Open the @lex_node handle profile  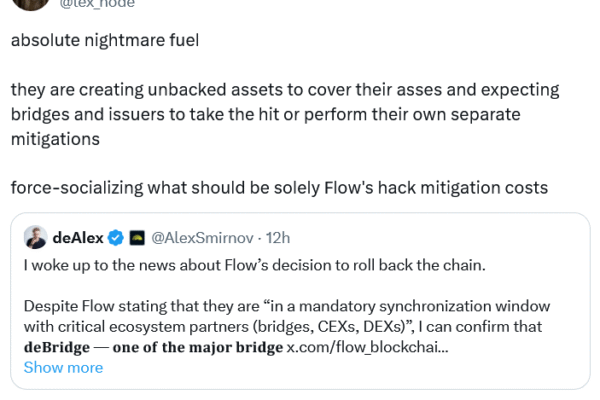[x=119, y=4]
